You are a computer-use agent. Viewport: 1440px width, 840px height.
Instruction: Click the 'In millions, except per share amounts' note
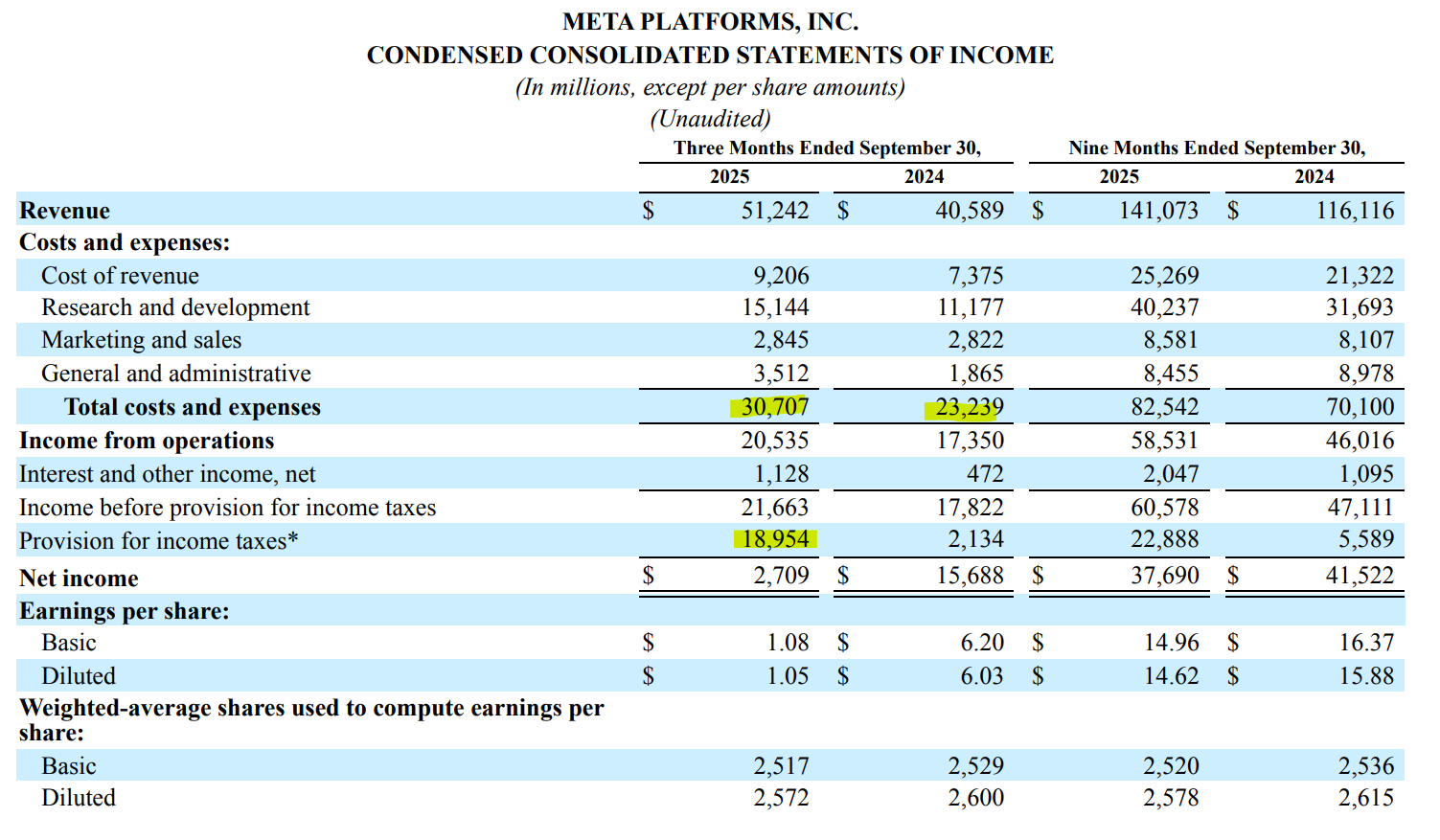[x=710, y=87]
